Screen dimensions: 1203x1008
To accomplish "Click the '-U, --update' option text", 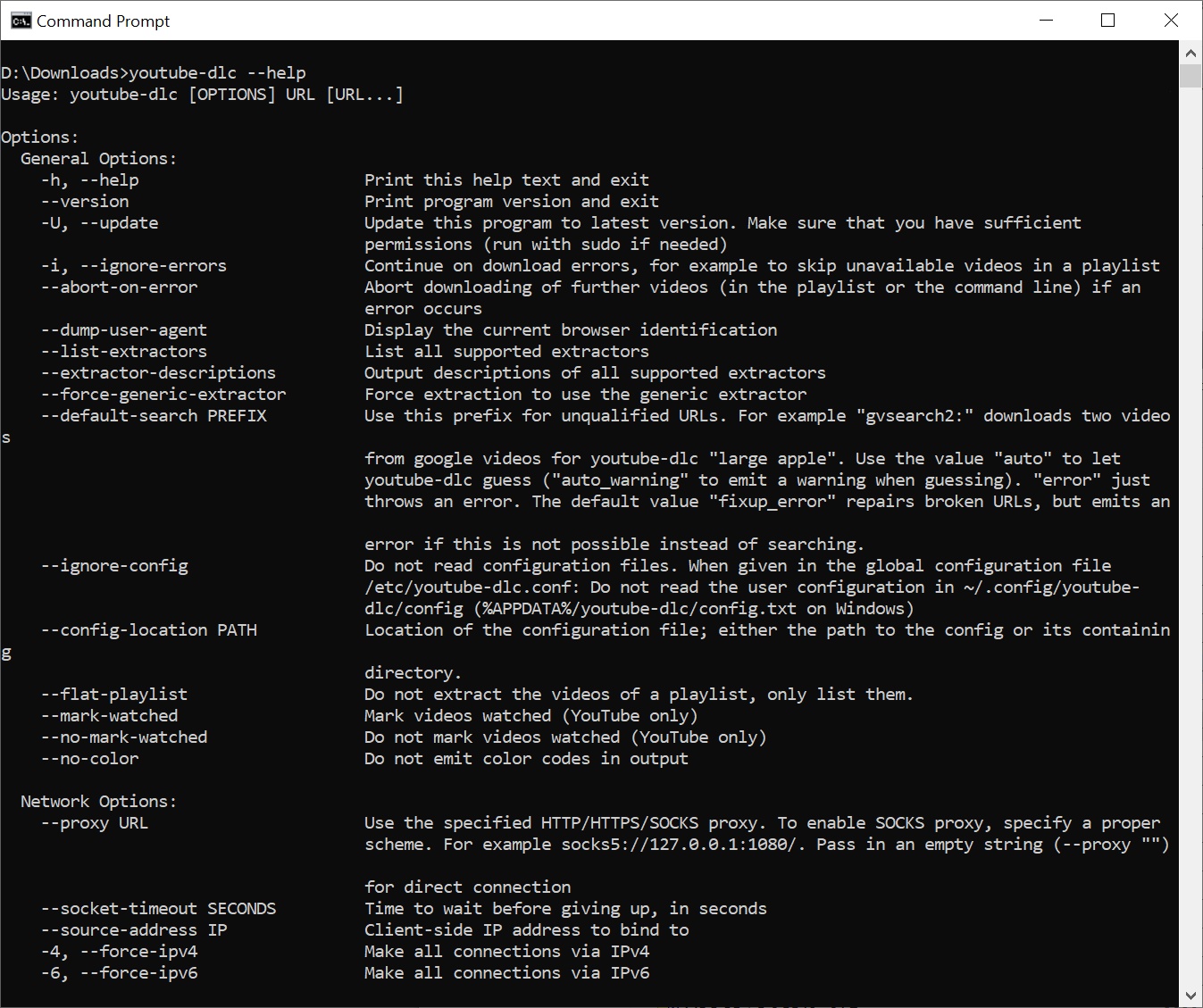I will pos(99,223).
